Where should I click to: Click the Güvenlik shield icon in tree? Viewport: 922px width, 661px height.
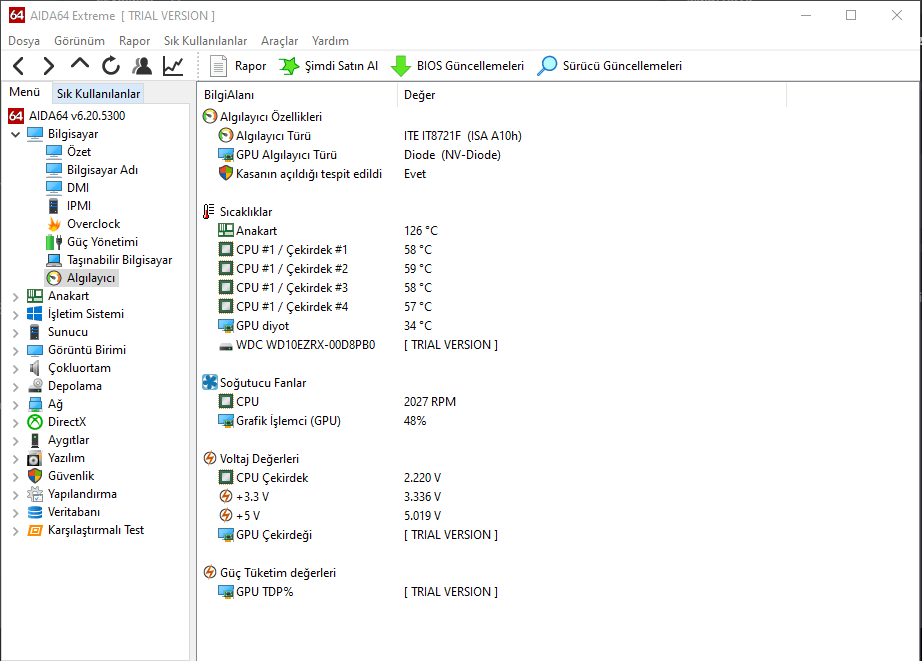(35, 476)
